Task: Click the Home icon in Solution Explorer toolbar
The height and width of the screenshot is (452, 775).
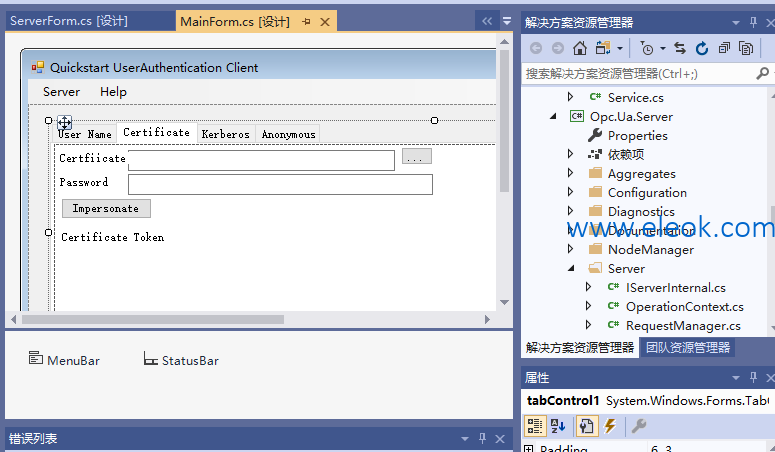Action: coord(580,48)
